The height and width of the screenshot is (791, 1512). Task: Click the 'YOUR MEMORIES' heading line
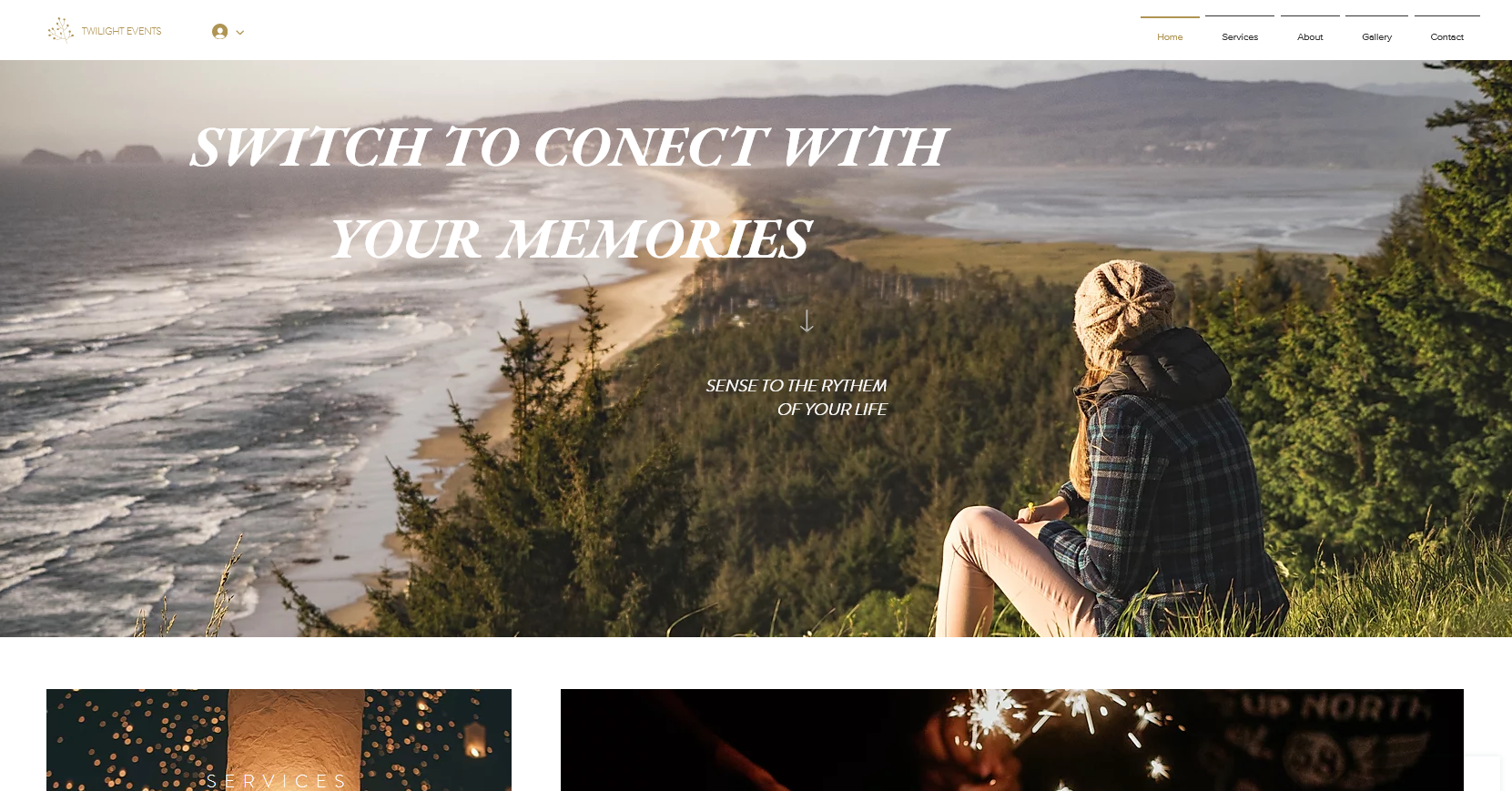[x=569, y=239]
